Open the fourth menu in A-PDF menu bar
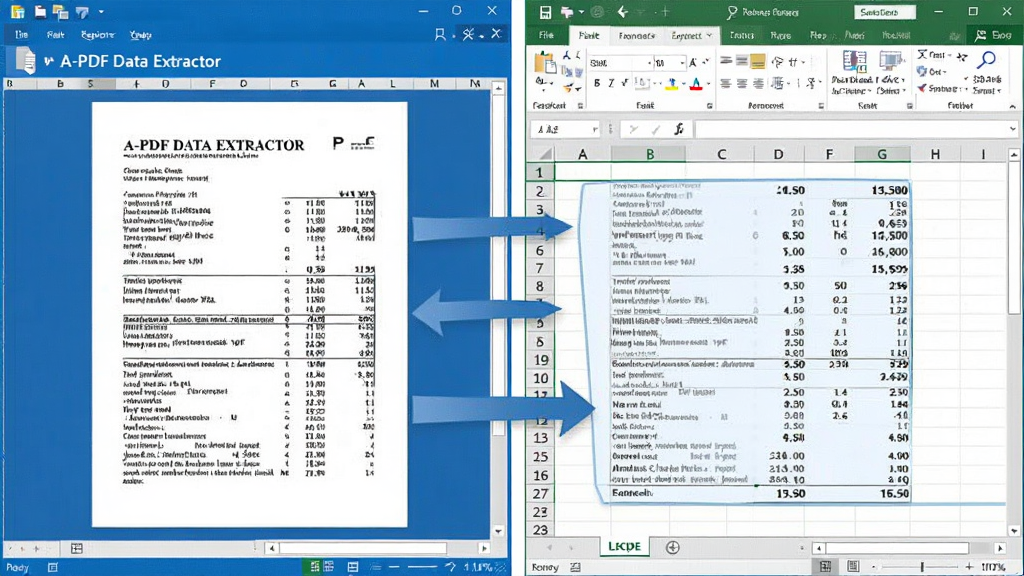Viewport: 1024px width, 576px height. click(x=140, y=35)
